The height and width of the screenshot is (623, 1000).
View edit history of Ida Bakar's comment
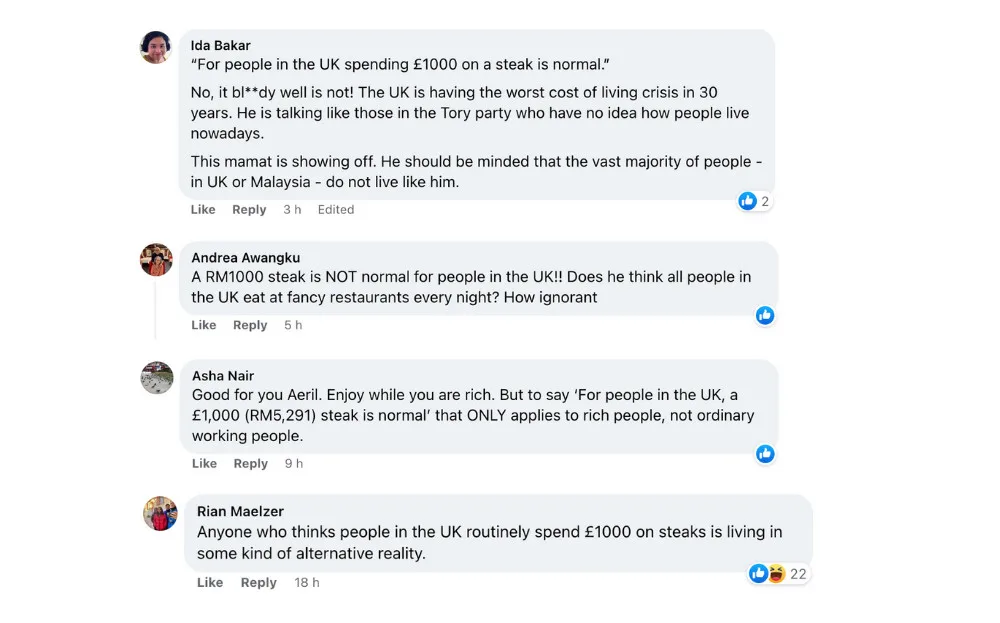pos(336,209)
